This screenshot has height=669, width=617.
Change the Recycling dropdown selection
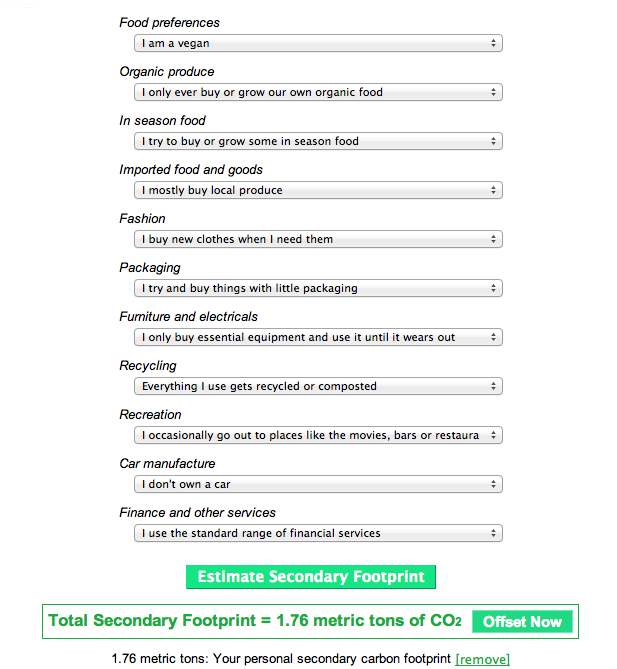click(318, 386)
